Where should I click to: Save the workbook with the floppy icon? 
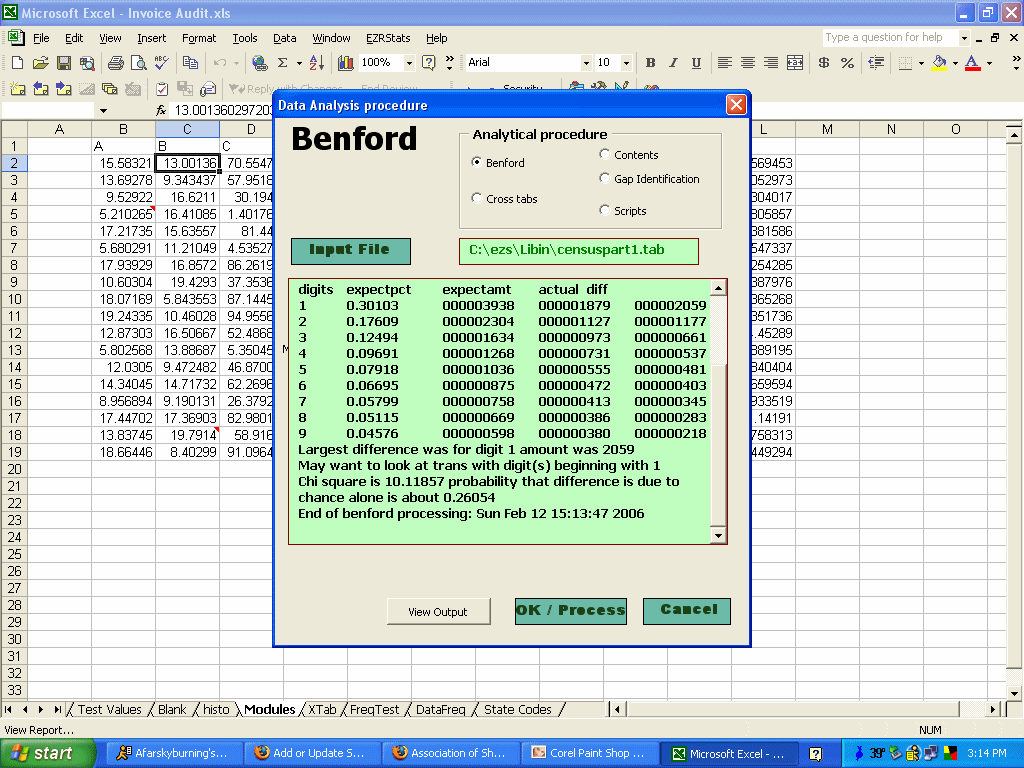coord(63,63)
